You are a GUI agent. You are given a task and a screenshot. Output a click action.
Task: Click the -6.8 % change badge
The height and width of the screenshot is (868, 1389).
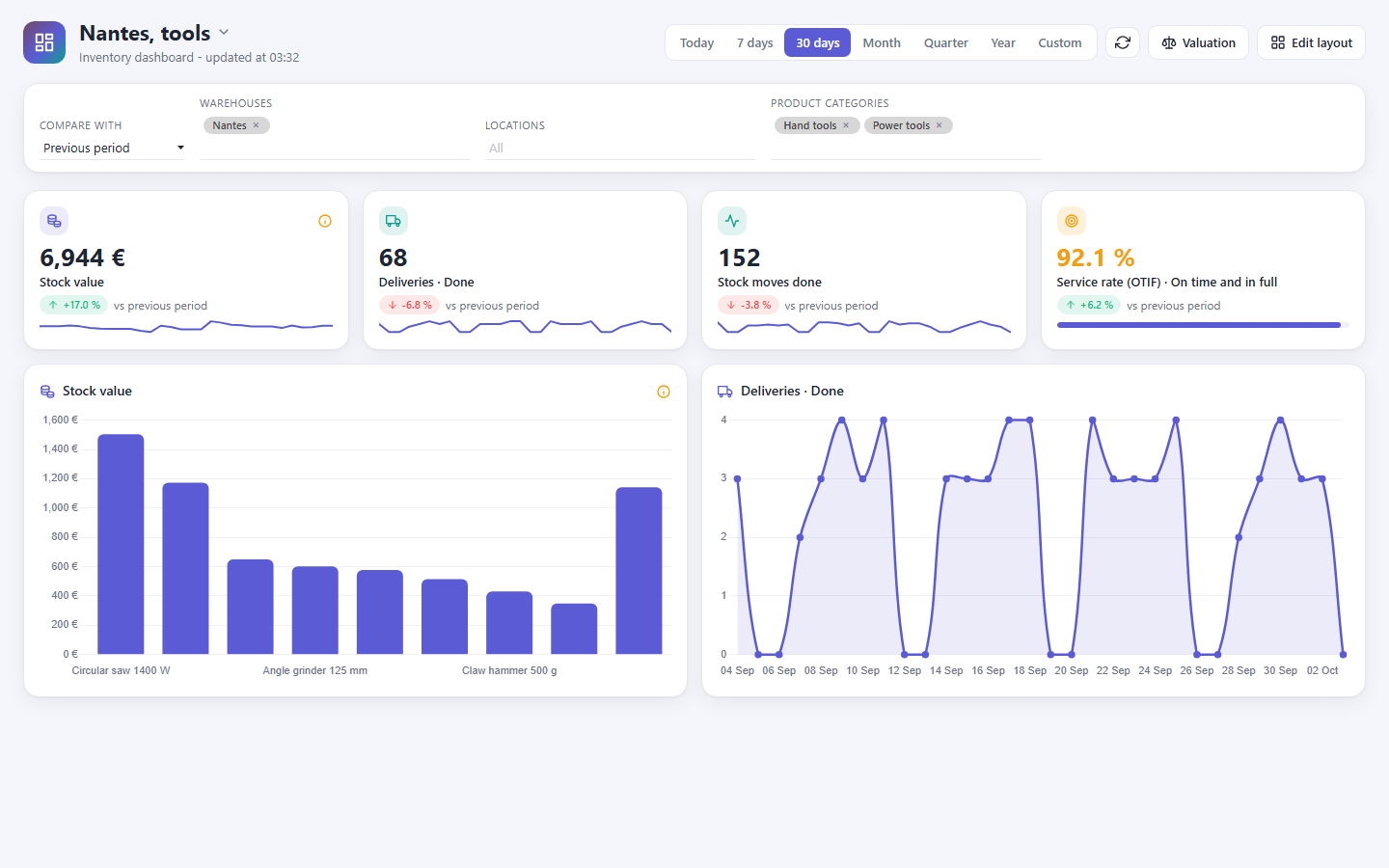tap(409, 305)
